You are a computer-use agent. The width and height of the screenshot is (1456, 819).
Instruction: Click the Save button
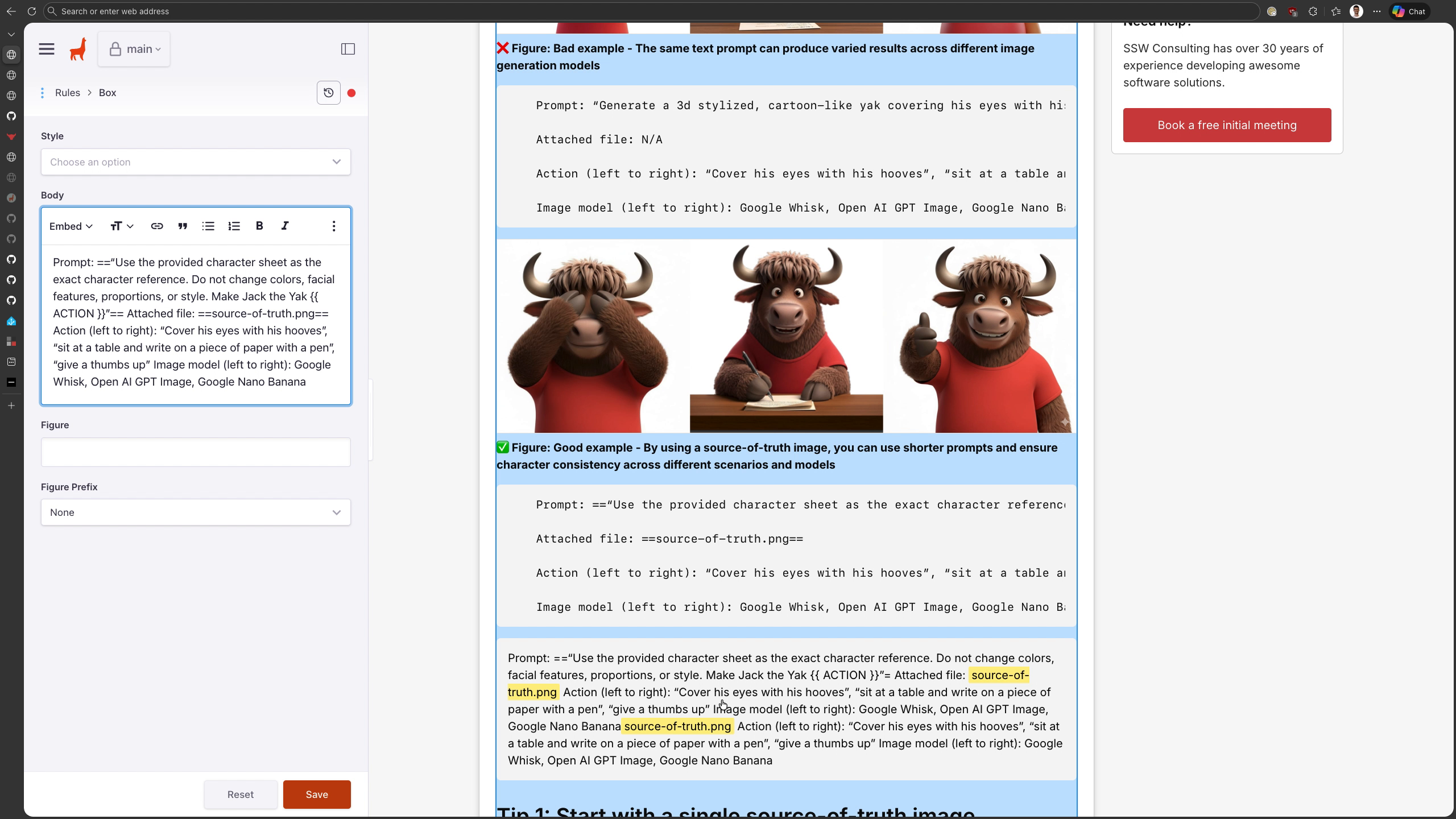pos(316,794)
